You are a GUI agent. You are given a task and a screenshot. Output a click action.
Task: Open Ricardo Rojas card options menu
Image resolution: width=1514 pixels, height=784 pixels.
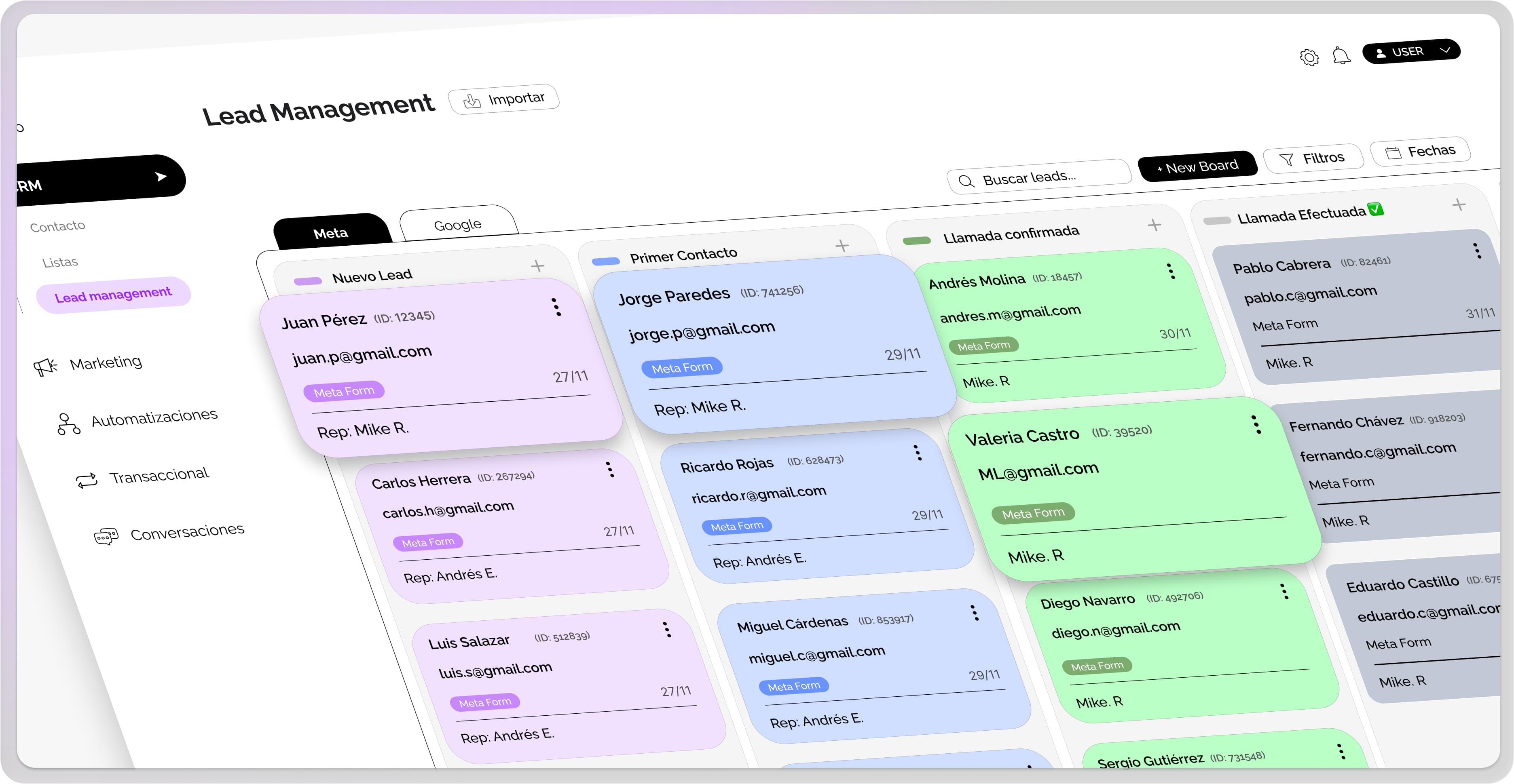point(917,453)
